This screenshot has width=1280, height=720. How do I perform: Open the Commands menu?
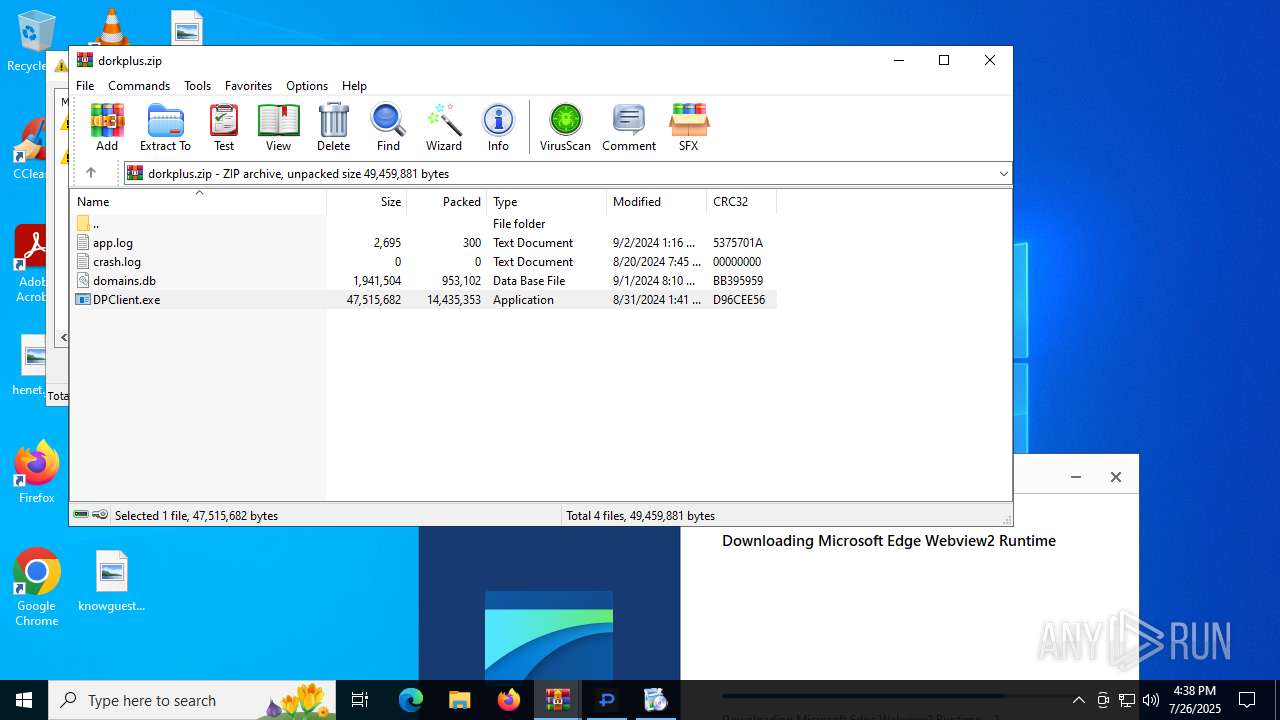click(139, 86)
